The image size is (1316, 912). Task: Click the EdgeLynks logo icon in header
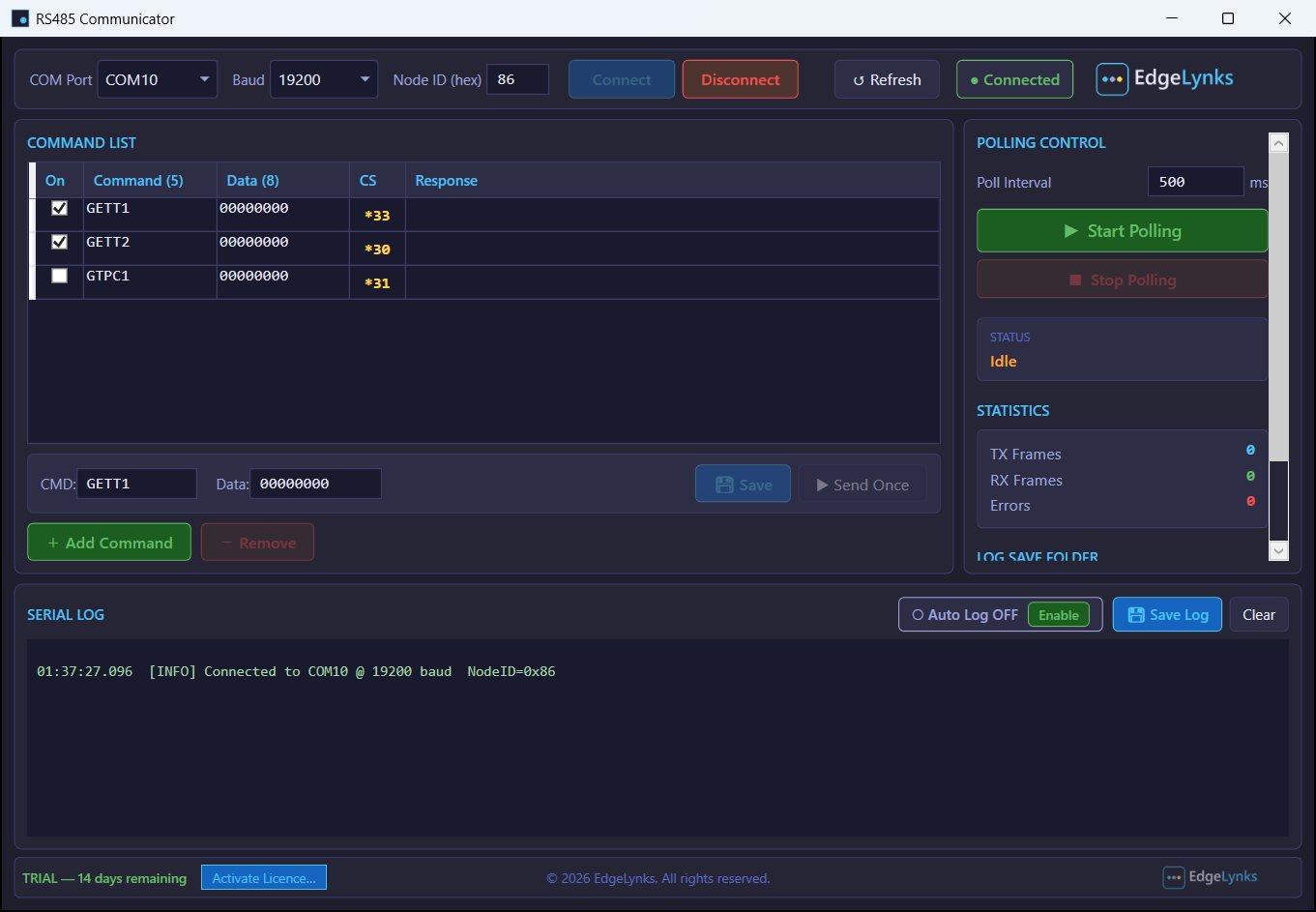[x=1112, y=79]
